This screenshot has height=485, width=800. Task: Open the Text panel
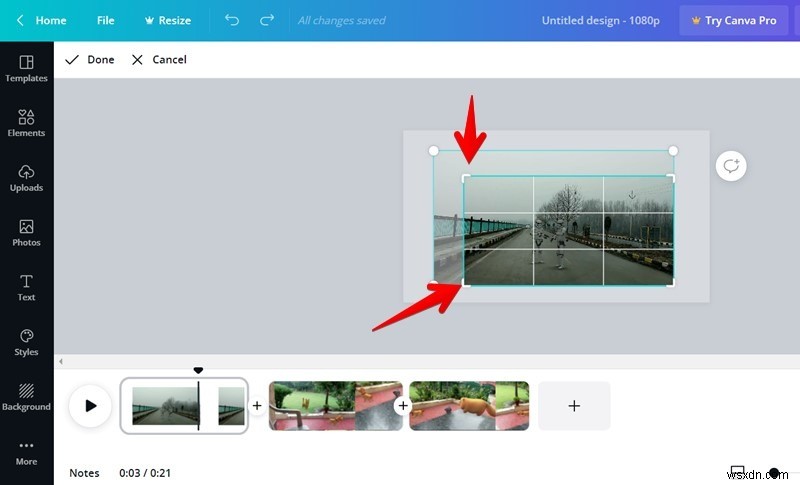point(26,288)
